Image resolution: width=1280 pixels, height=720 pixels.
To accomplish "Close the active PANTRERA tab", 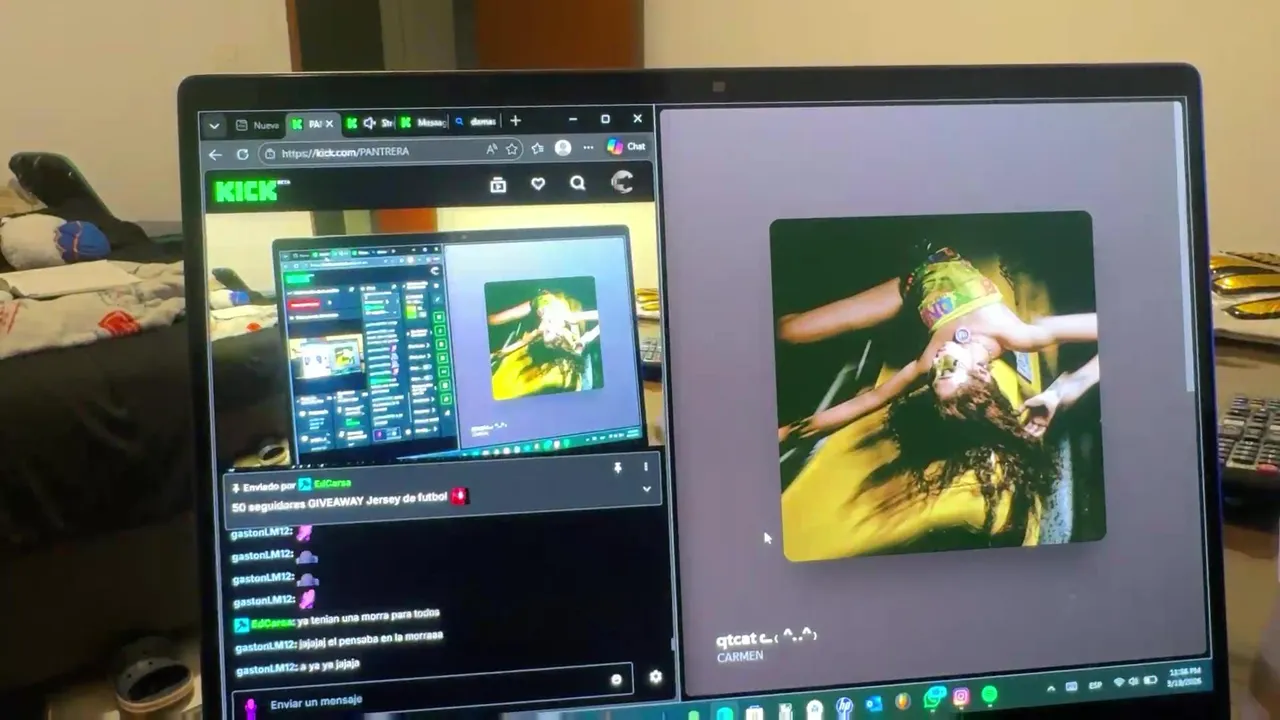I will [x=329, y=124].
